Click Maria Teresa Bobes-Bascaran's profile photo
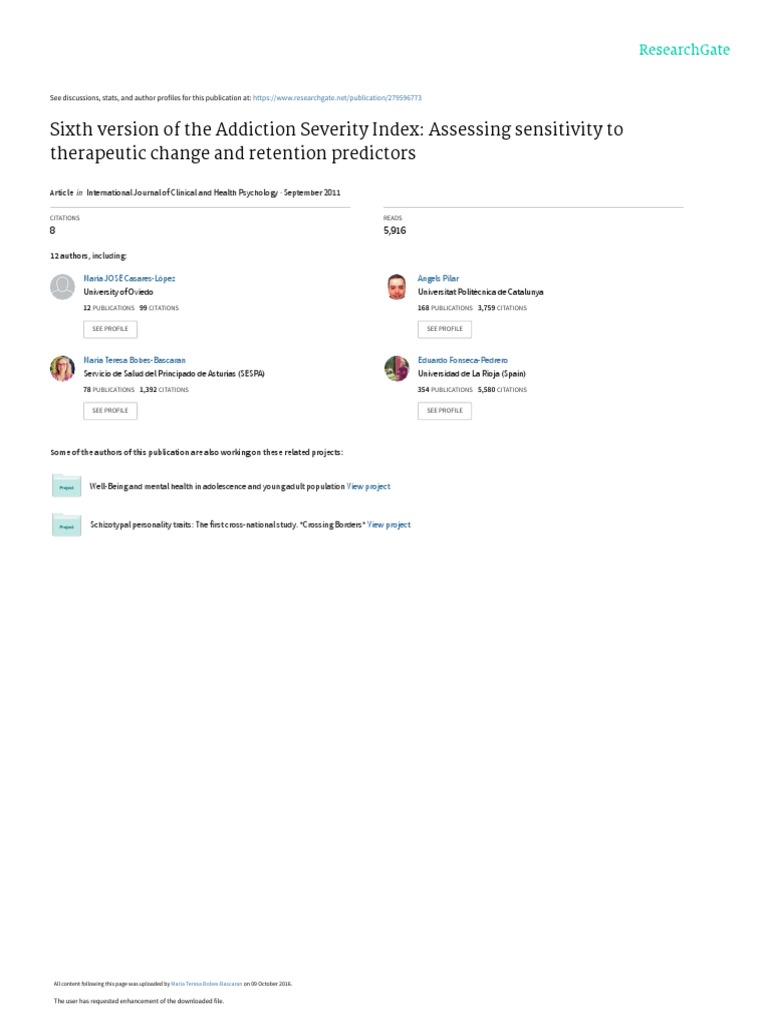 [63, 368]
